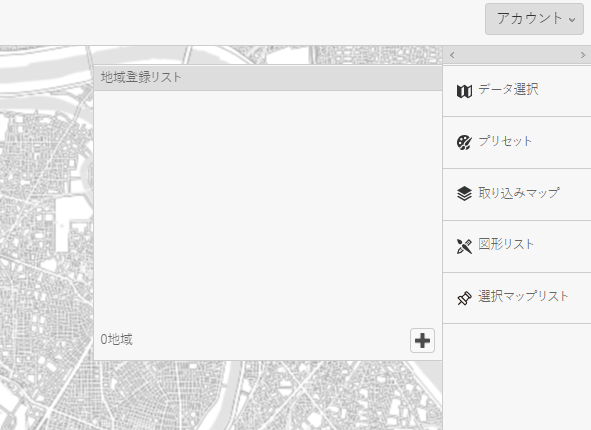The image size is (591, 430).
Task: Click the right arrow in side panel header
Action: pos(583,55)
